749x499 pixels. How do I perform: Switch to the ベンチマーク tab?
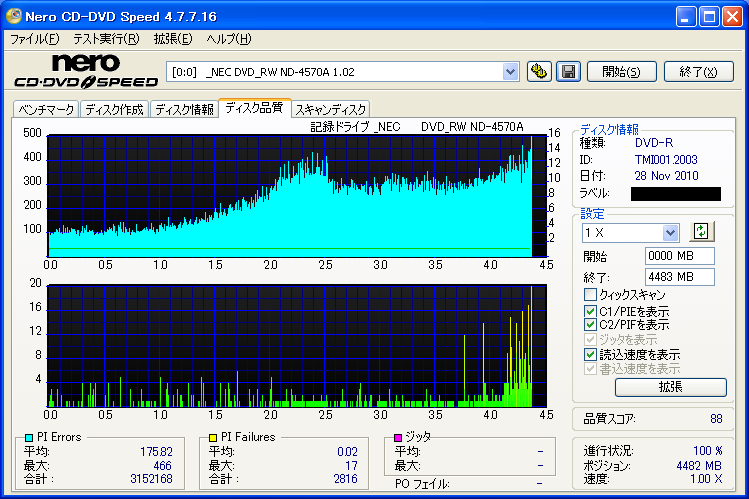46,109
